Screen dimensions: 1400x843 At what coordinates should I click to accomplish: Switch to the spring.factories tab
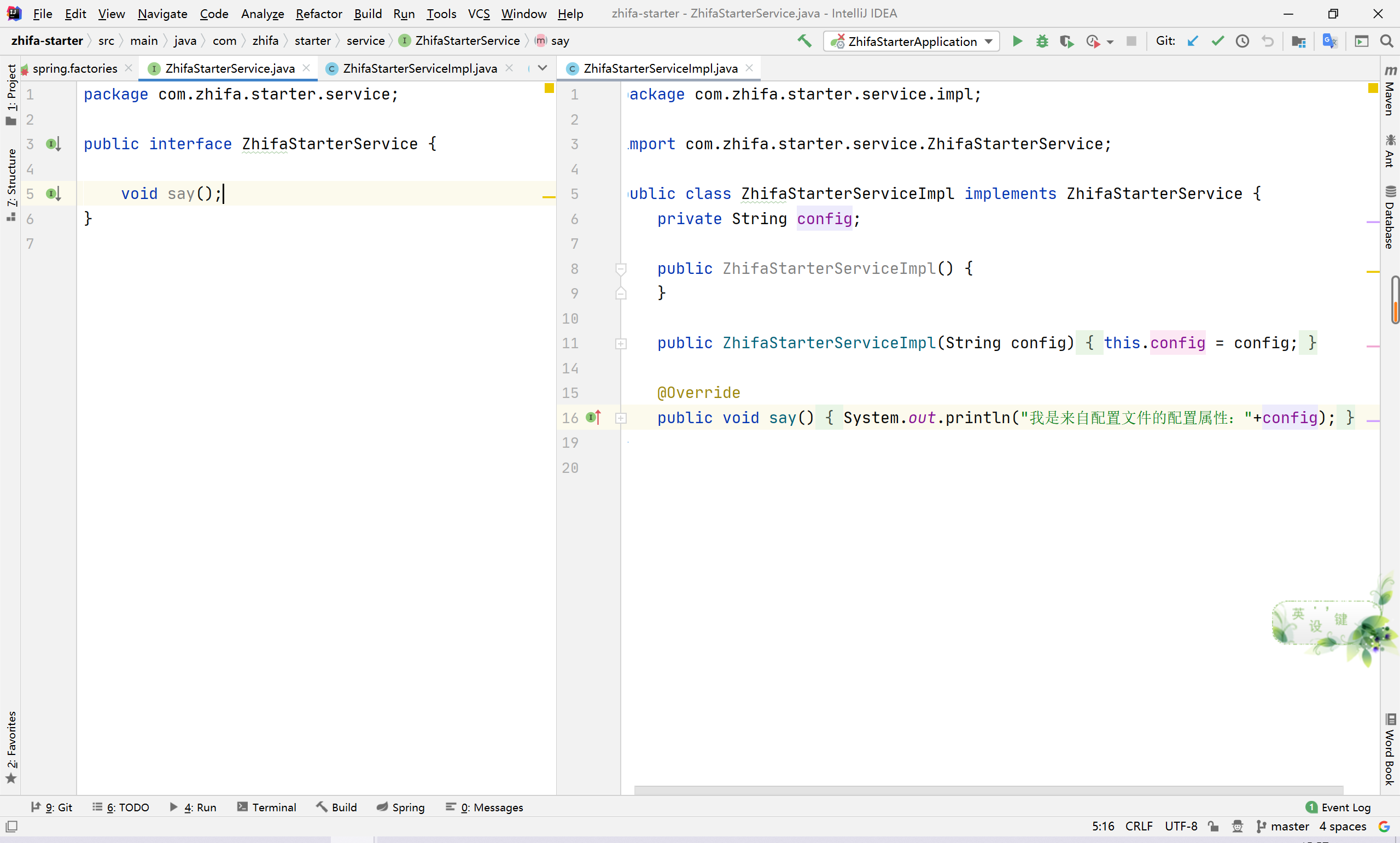pos(74,68)
